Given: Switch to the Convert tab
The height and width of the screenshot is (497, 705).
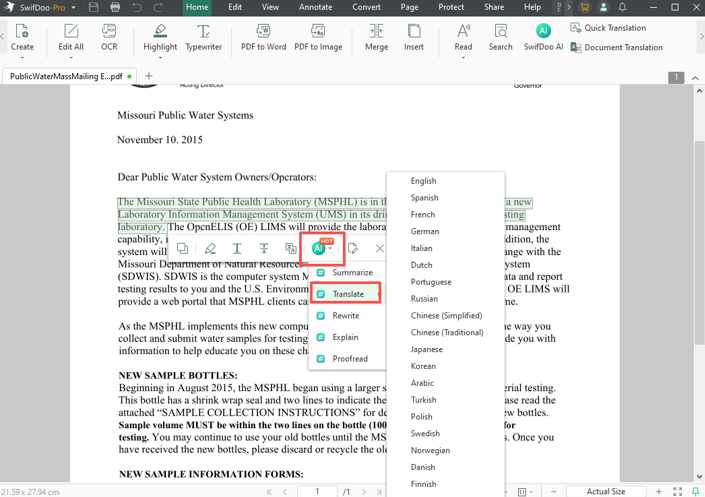Looking at the screenshot, I should 366,7.
